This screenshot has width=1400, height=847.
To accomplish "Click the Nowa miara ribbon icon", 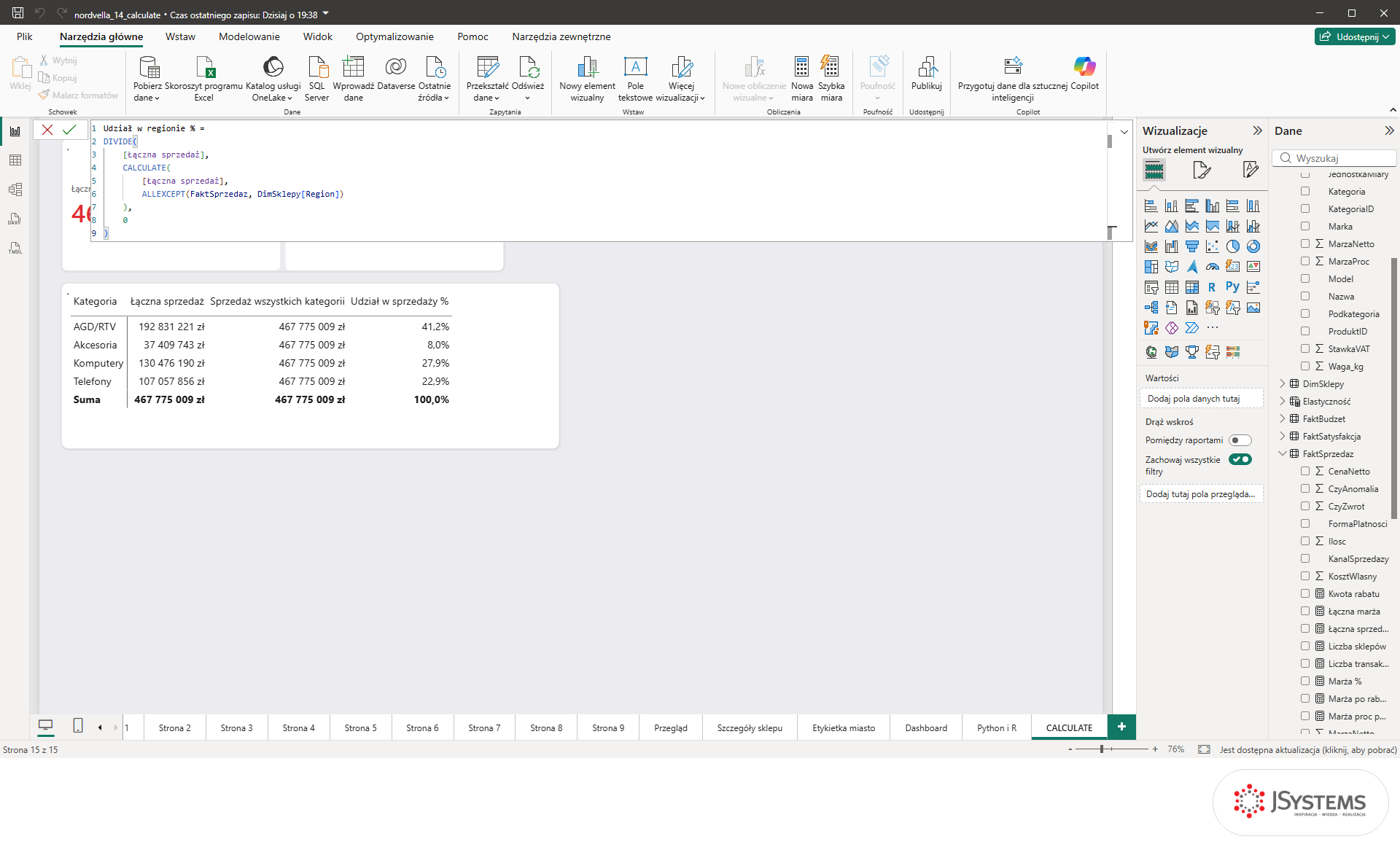I will click(x=801, y=79).
